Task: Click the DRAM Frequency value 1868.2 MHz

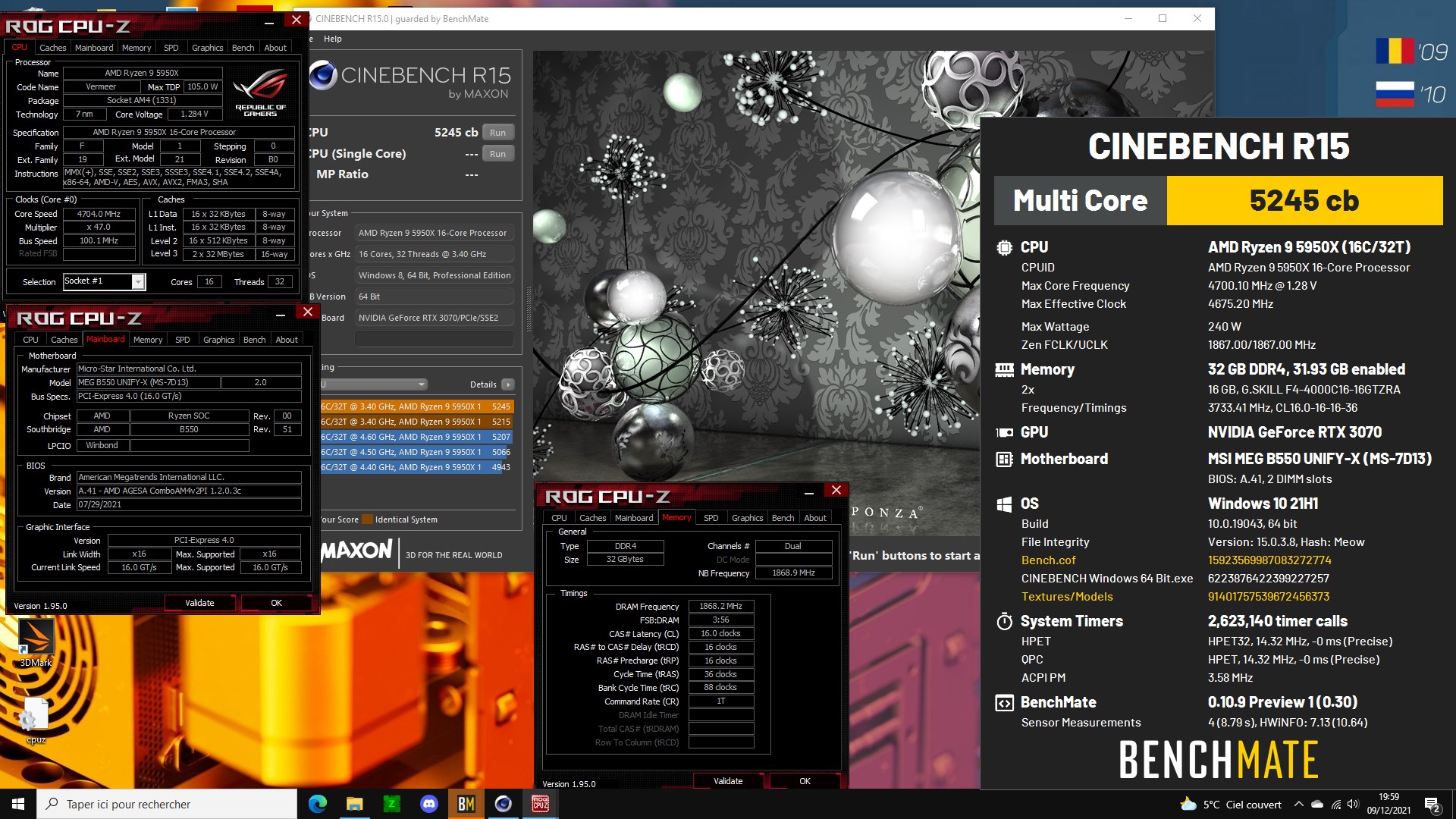Action: 721,606
